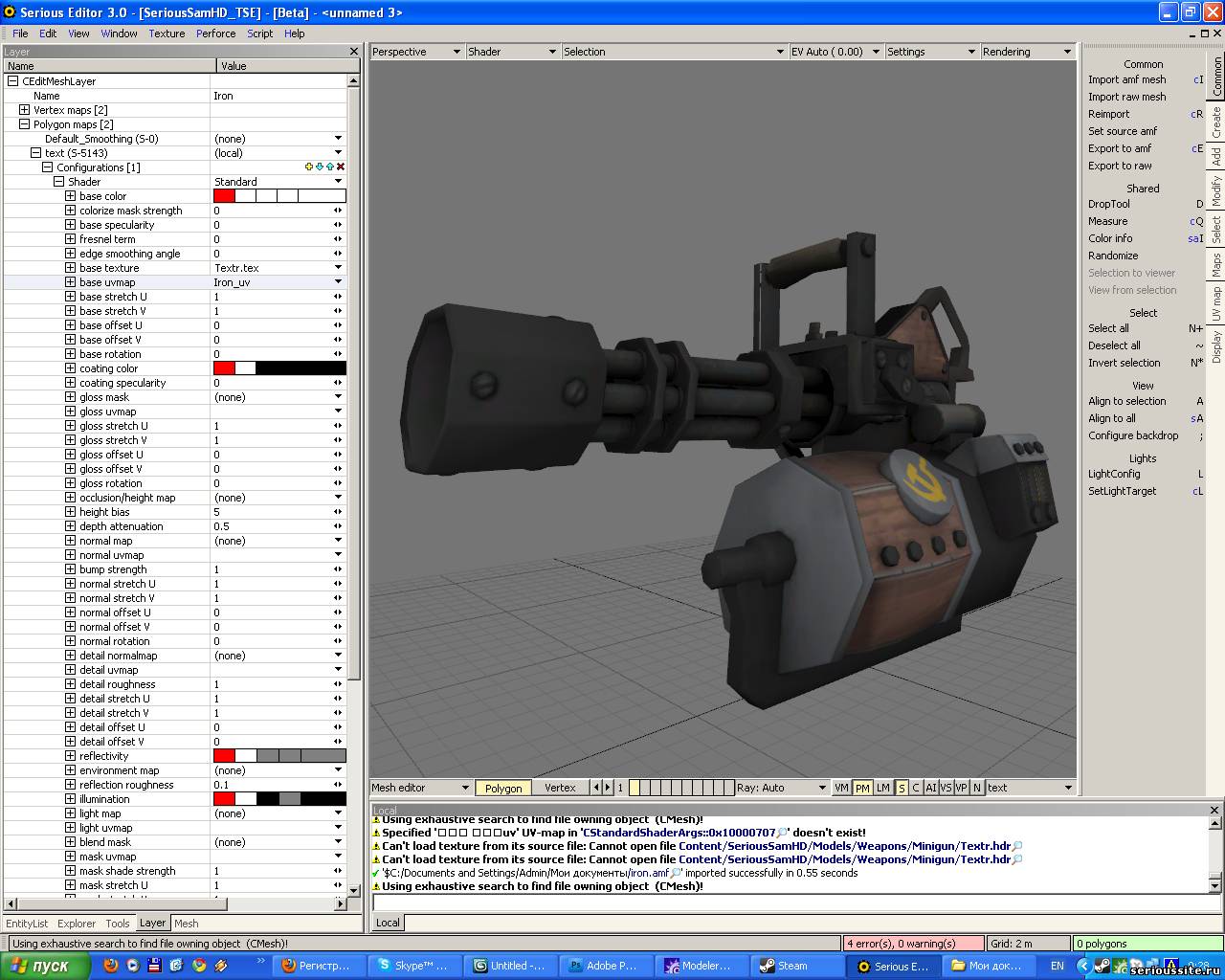The image size is (1225, 980).
Task: Click the SetLightTarget command
Action: tap(1122, 491)
